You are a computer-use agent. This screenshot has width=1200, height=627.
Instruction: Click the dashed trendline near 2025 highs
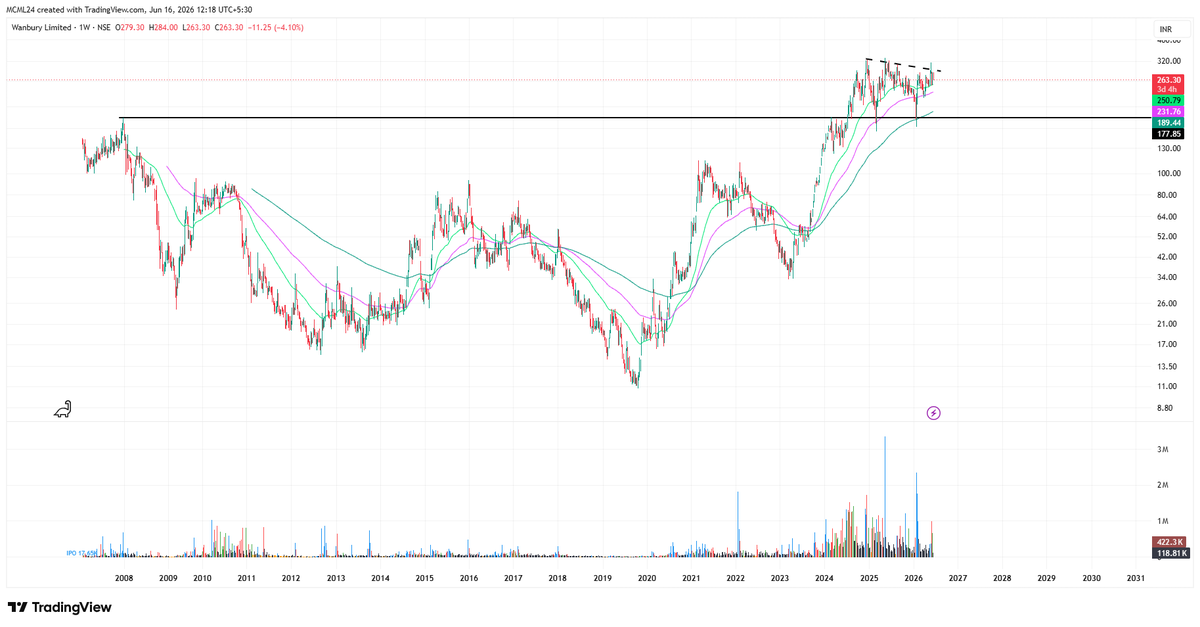[903, 64]
